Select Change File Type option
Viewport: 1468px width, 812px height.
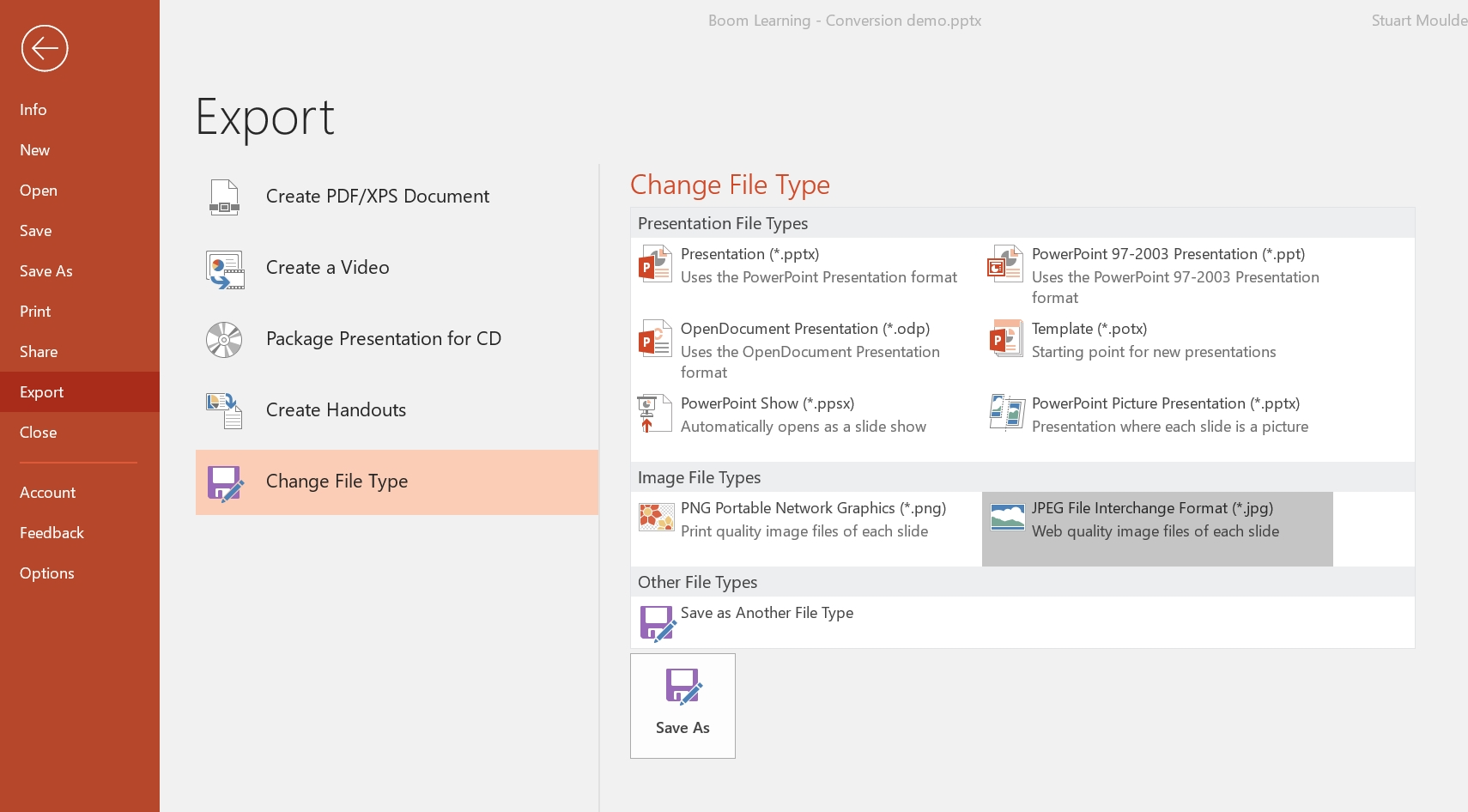coord(397,482)
